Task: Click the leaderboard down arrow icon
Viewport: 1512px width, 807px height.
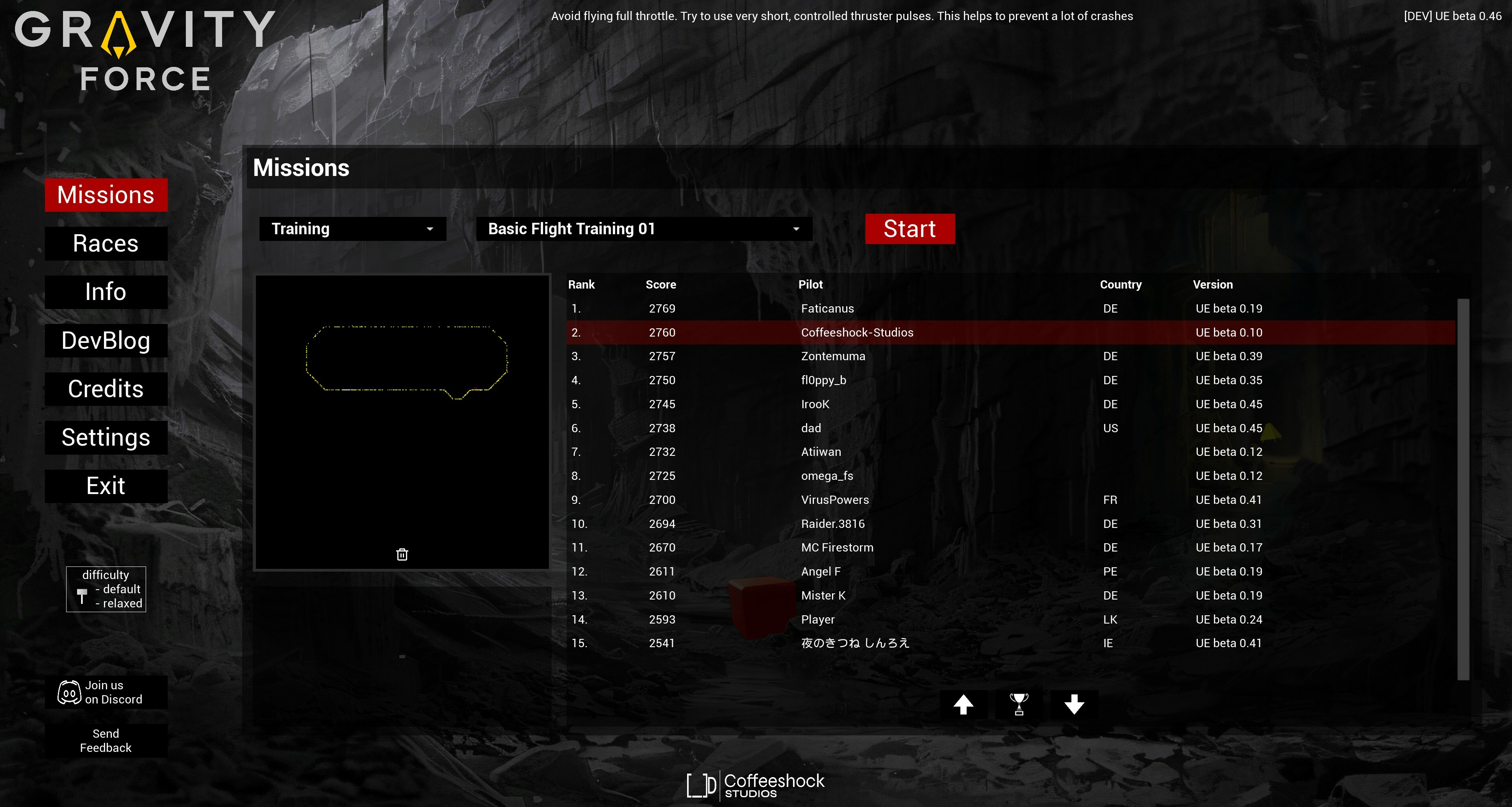Action: coord(1074,704)
